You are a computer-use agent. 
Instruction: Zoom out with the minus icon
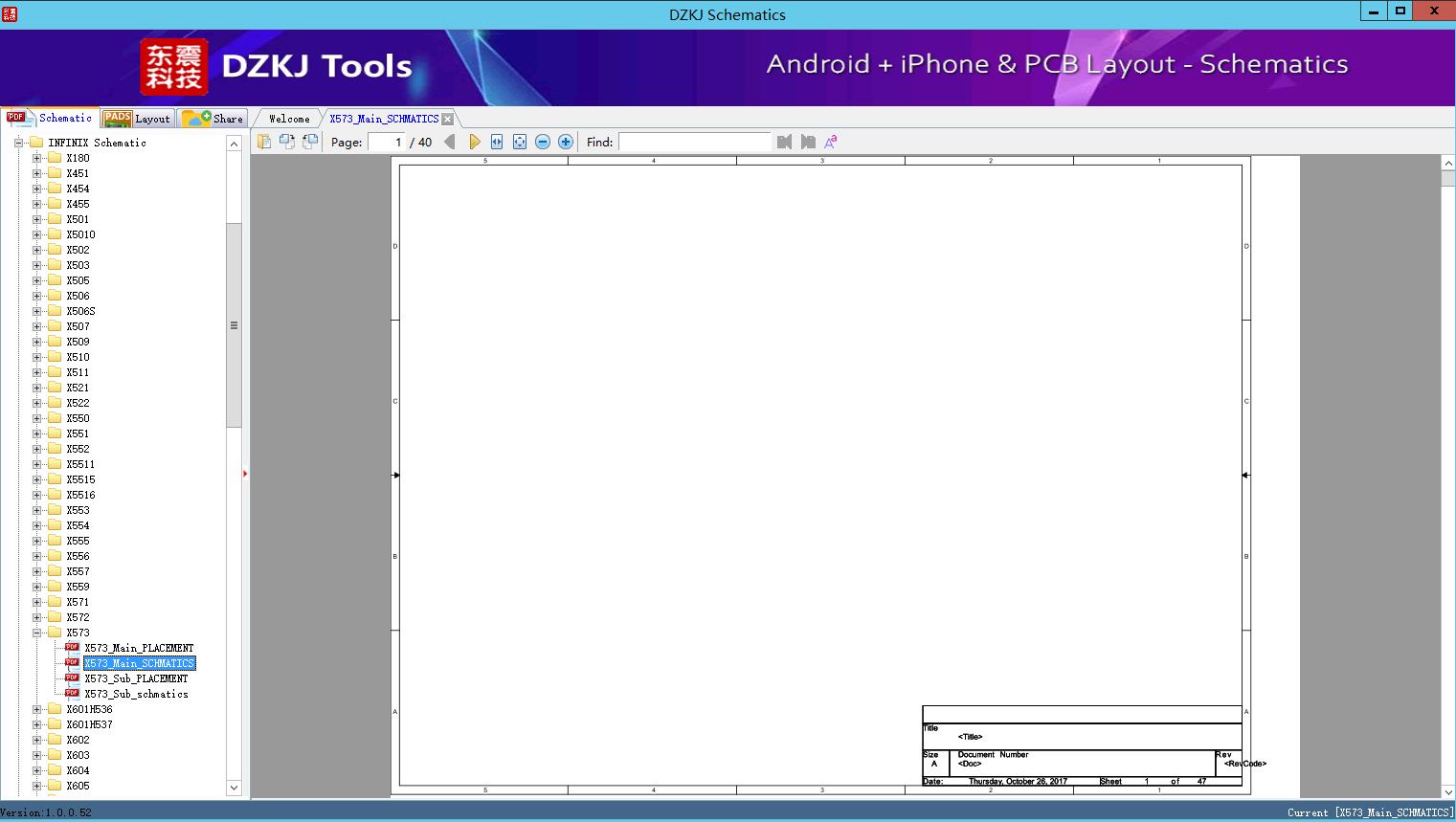[543, 142]
